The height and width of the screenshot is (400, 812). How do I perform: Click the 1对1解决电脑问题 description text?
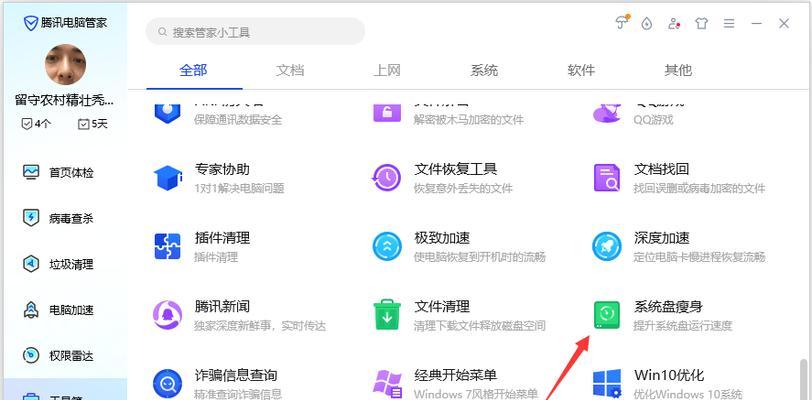[x=239, y=188]
